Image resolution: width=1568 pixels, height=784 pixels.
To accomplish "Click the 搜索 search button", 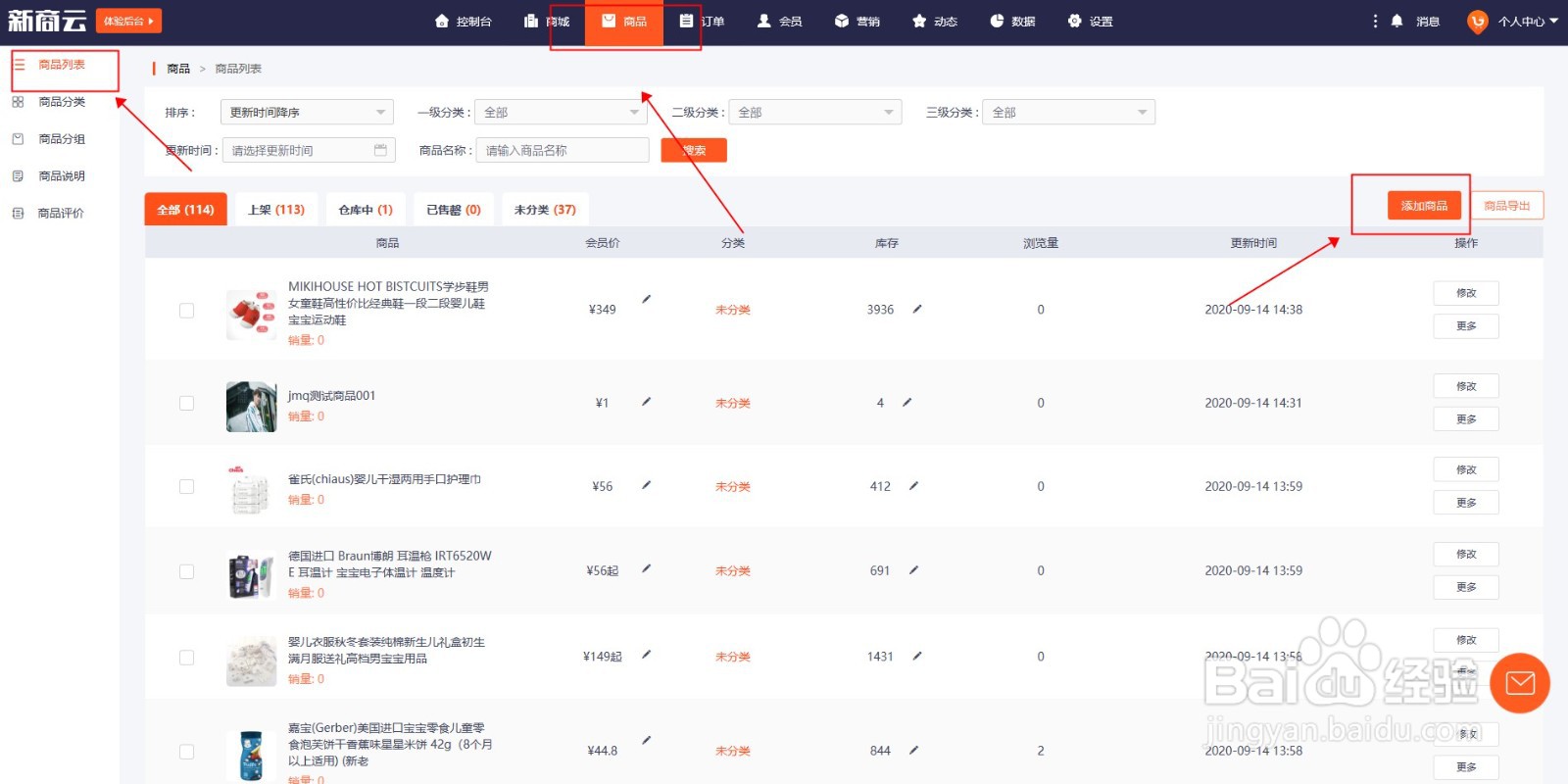I will (694, 150).
